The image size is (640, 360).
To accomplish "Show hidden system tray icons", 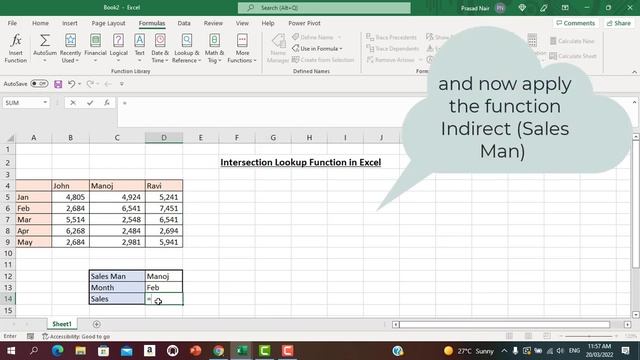I will click(504, 351).
